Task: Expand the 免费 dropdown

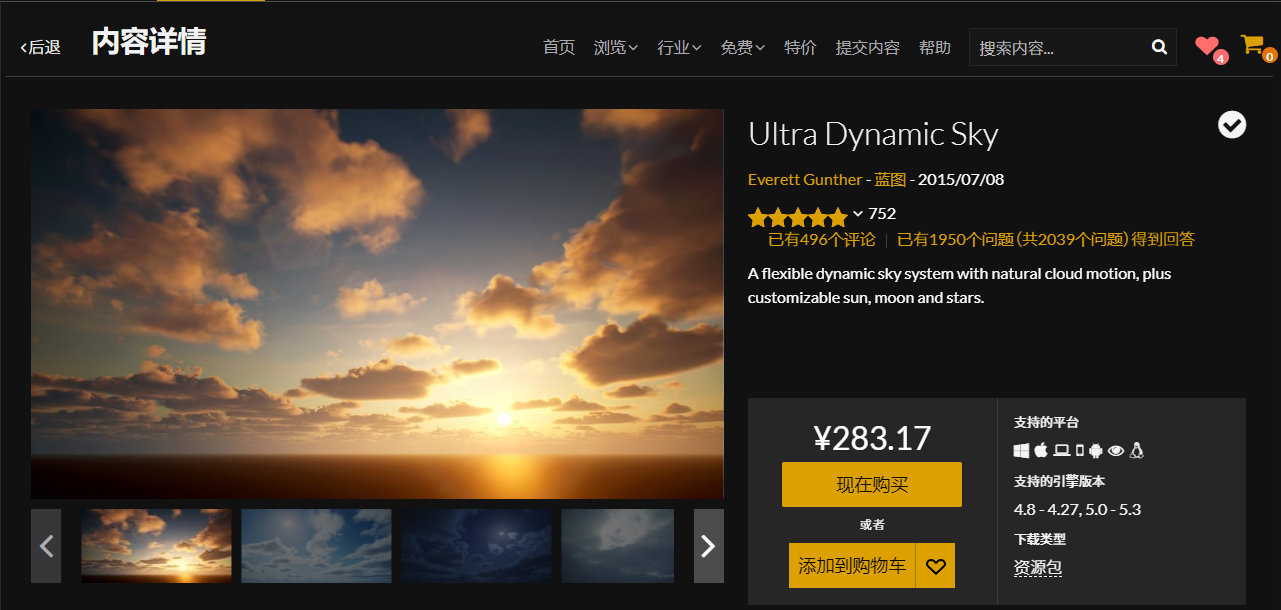Action: click(742, 47)
